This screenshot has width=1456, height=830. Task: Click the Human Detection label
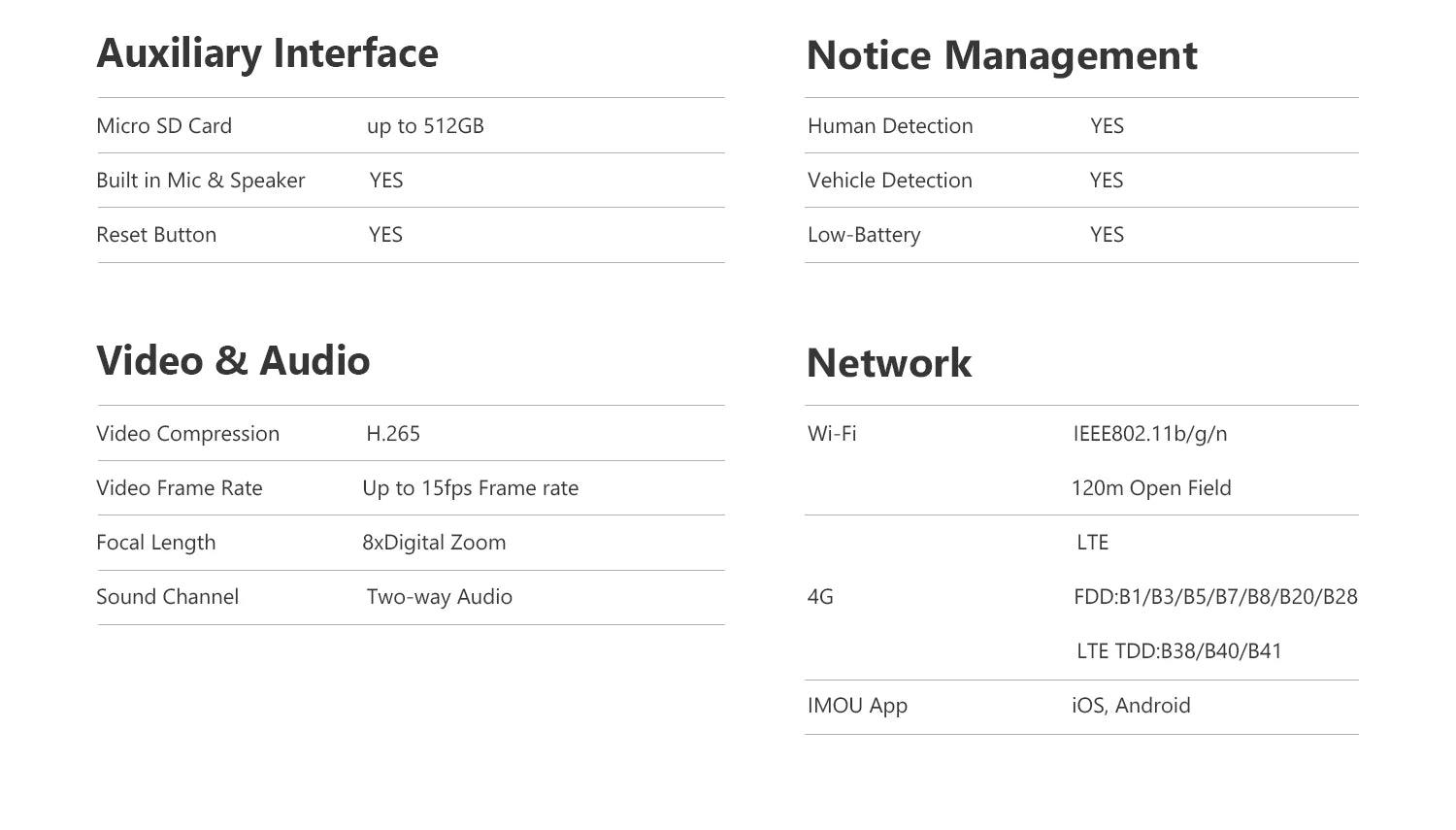890,126
